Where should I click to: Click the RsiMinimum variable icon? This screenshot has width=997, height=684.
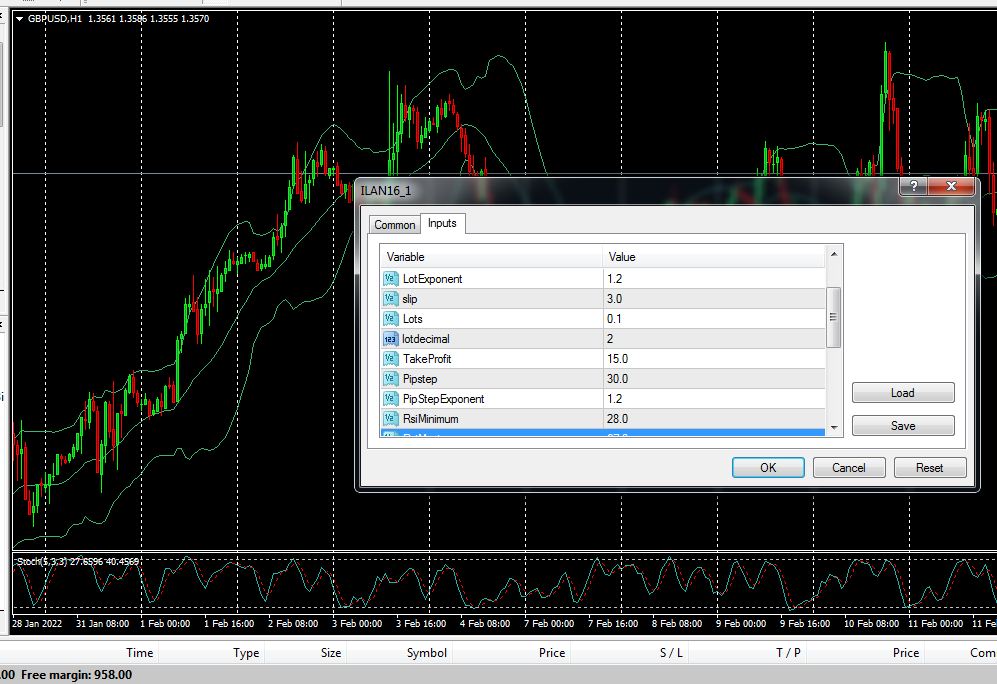(x=390, y=419)
